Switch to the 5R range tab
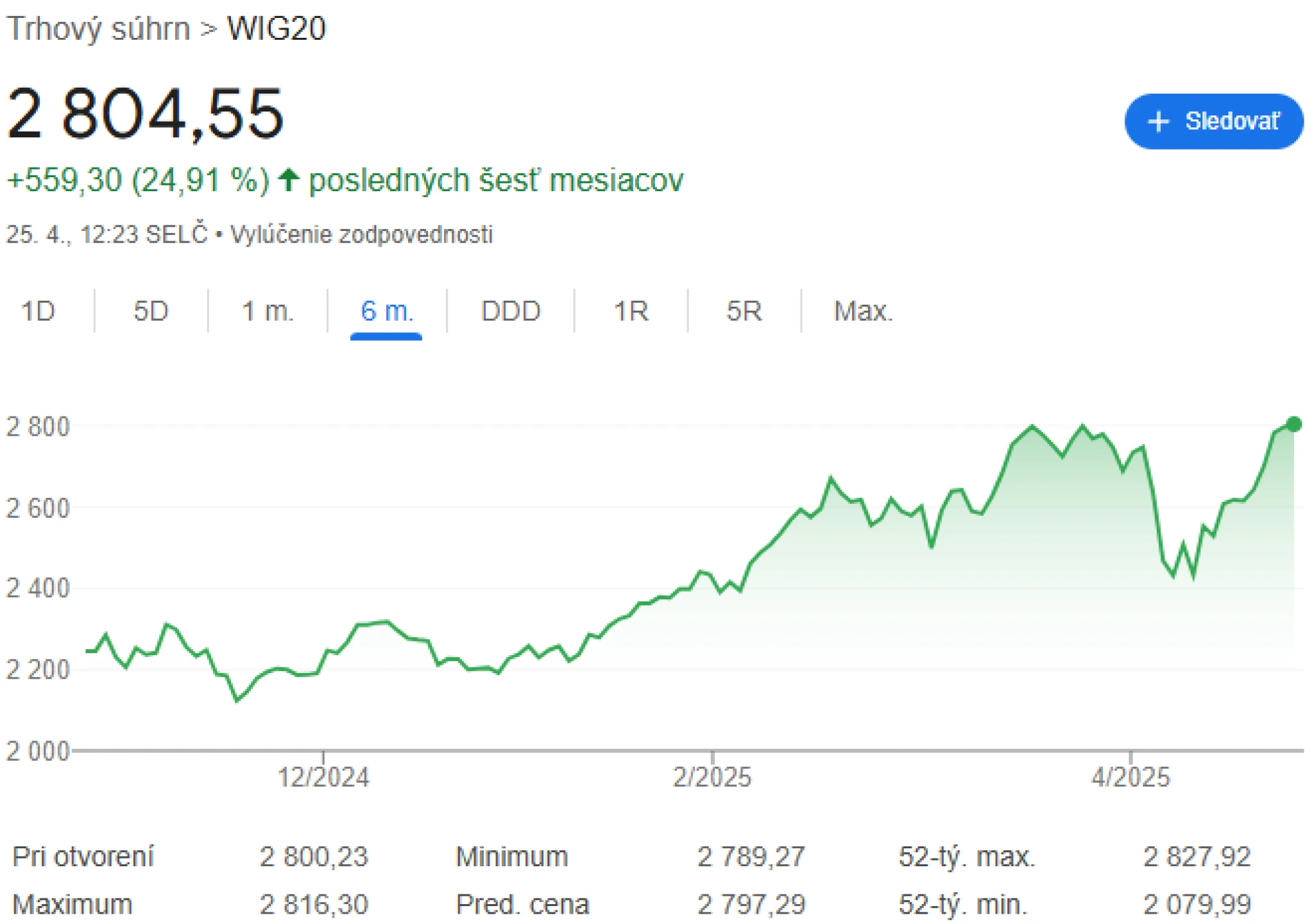 [x=744, y=311]
